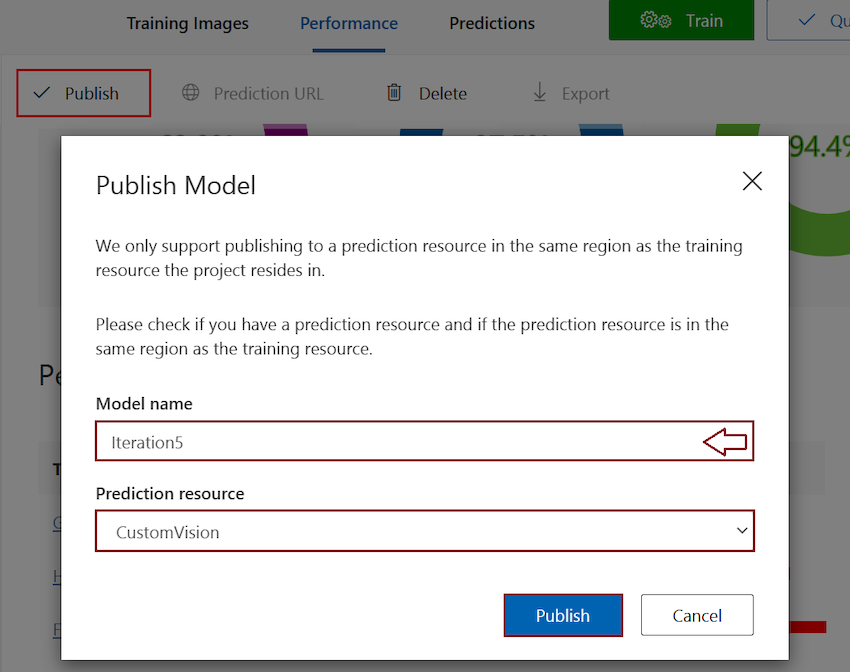Click the trash can Delete icon

(x=394, y=93)
